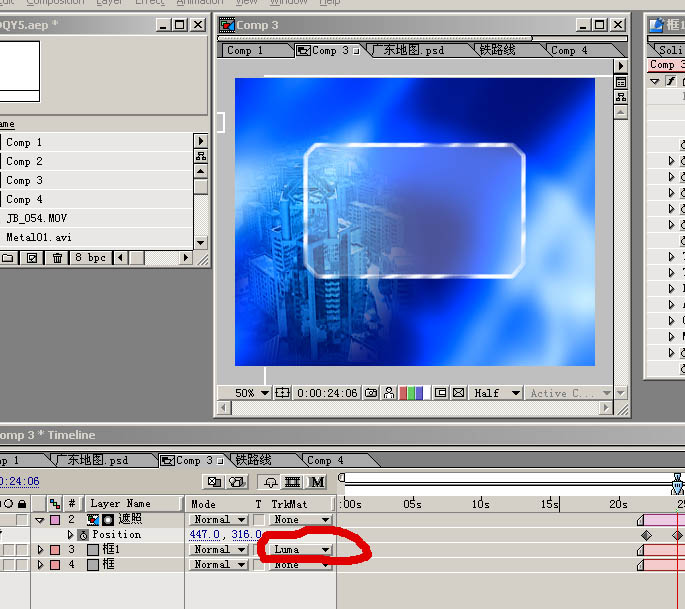Take a snapshot with the camera icon
This screenshot has height=609, width=685.
[x=371, y=393]
